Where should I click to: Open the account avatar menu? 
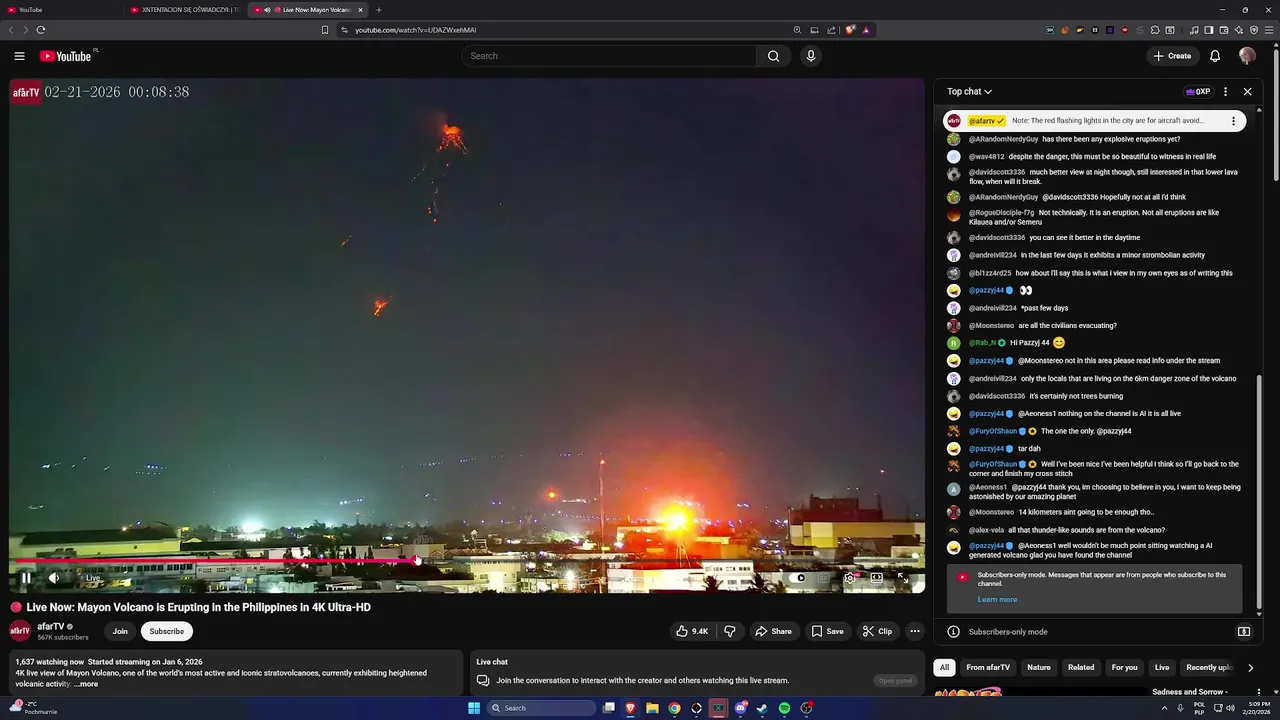point(1247,56)
